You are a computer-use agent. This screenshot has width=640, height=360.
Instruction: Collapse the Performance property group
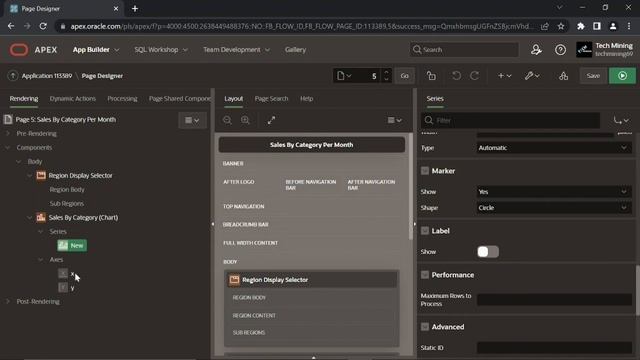[x=425, y=275]
